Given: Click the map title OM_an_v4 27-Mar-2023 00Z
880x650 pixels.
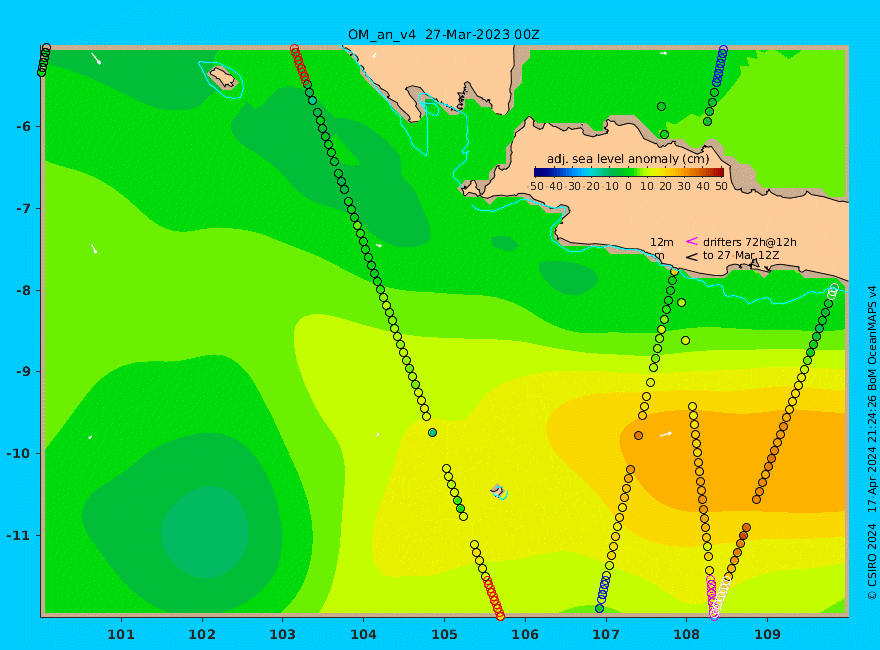Looking at the screenshot, I should (443, 35).
